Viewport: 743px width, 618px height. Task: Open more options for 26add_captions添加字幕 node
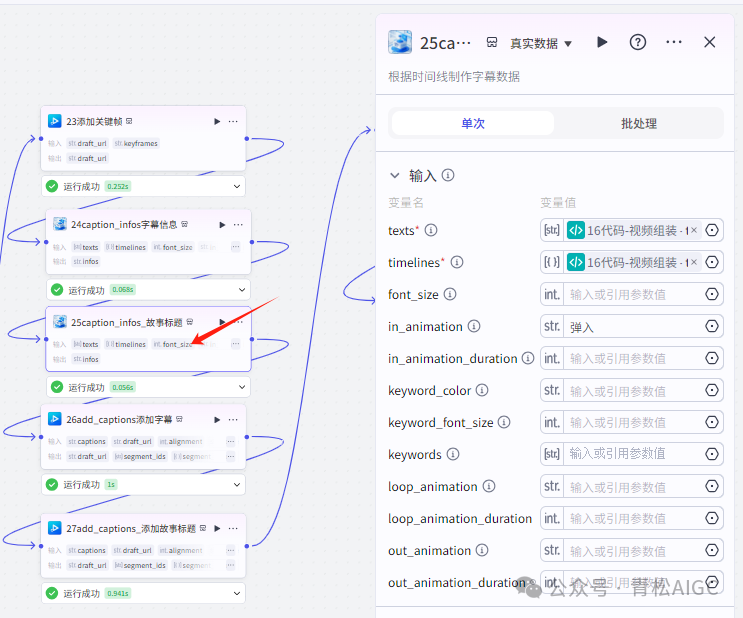233,419
